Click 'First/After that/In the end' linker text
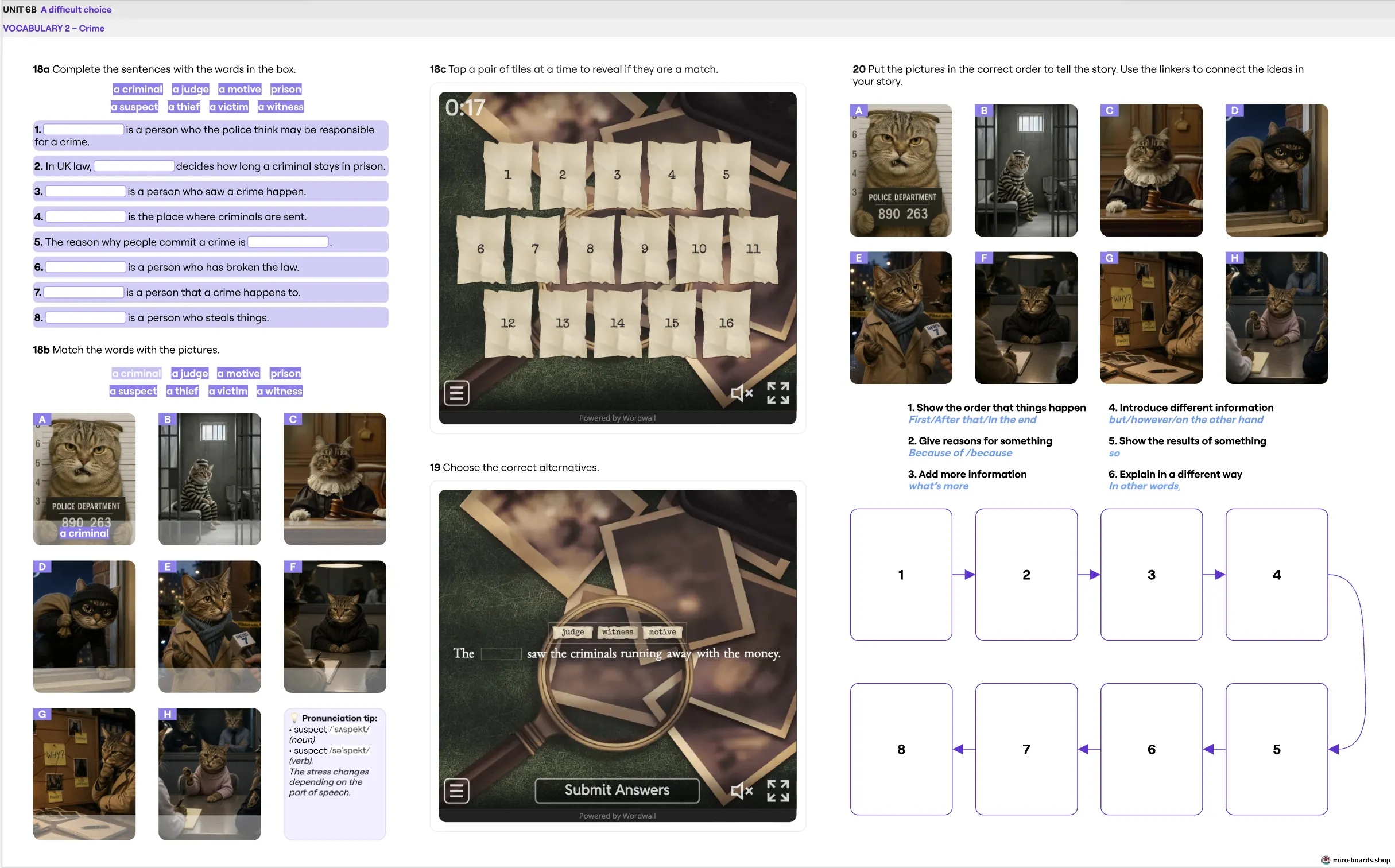This screenshot has width=1395, height=868. [972, 420]
